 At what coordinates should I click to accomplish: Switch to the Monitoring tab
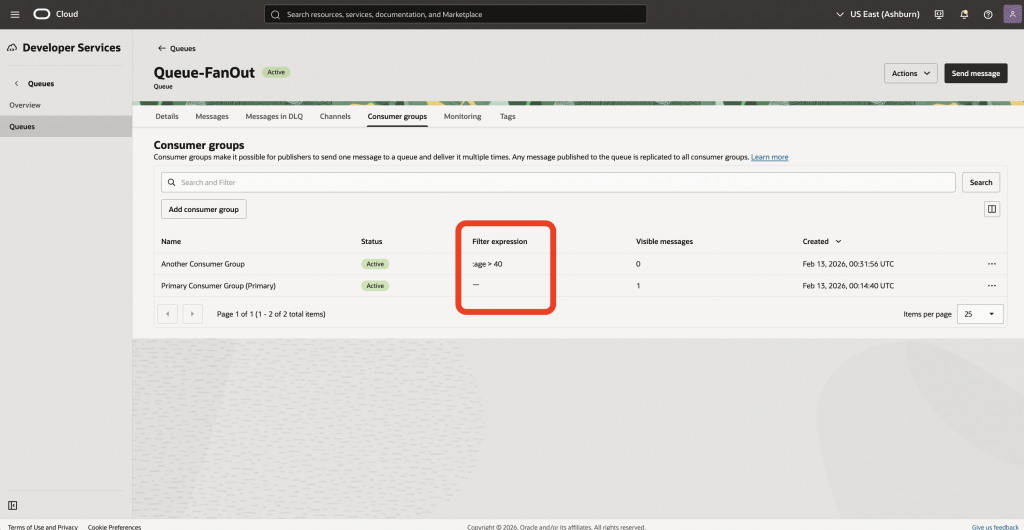[x=462, y=116]
